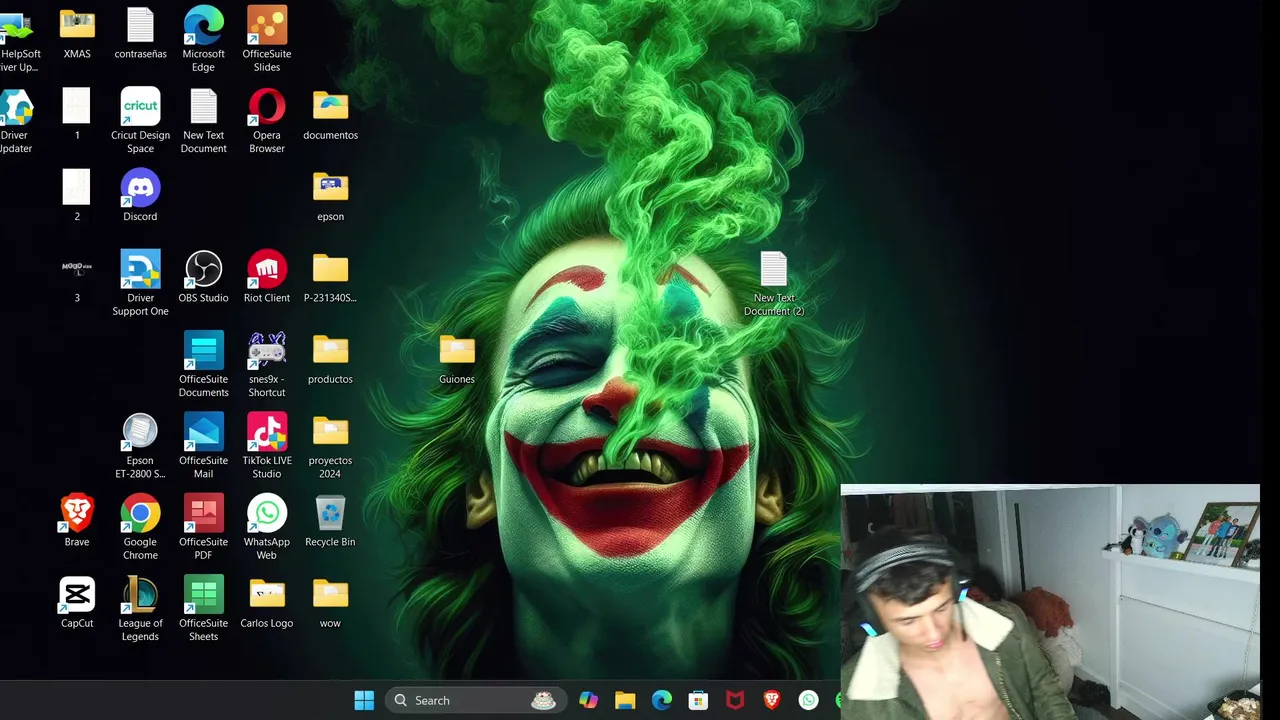This screenshot has height=720, width=1280.
Task: Open the documentos folder
Action: [x=330, y=115]
